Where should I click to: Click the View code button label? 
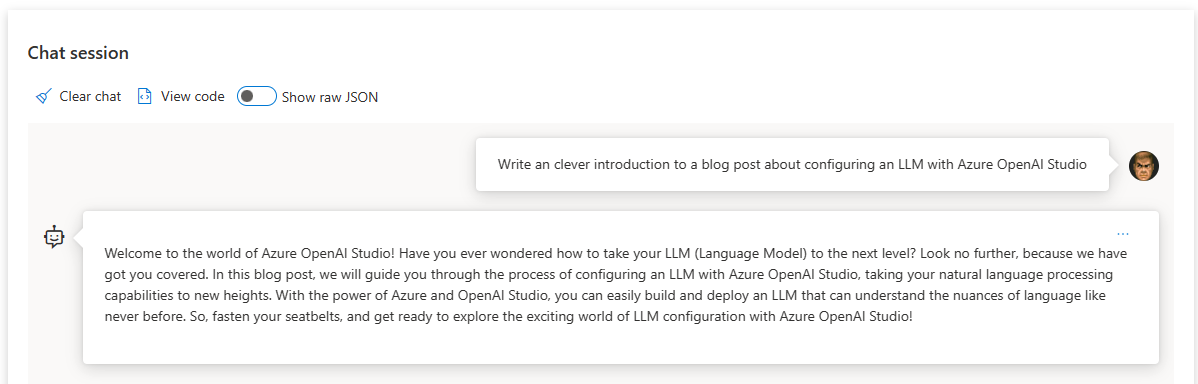click(193, 97)
